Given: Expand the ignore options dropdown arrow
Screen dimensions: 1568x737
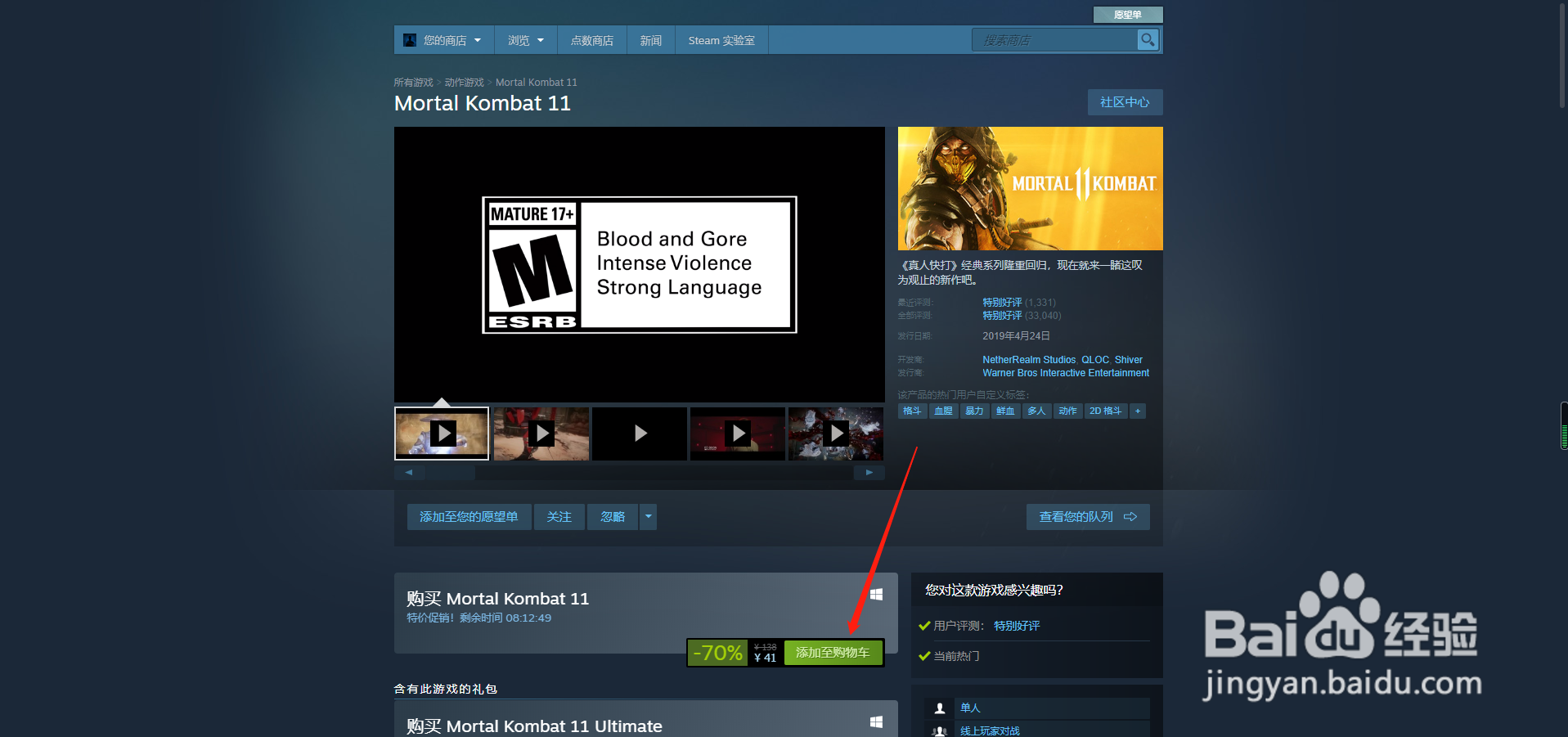Looking at the screenshot, I should (649, 517).
